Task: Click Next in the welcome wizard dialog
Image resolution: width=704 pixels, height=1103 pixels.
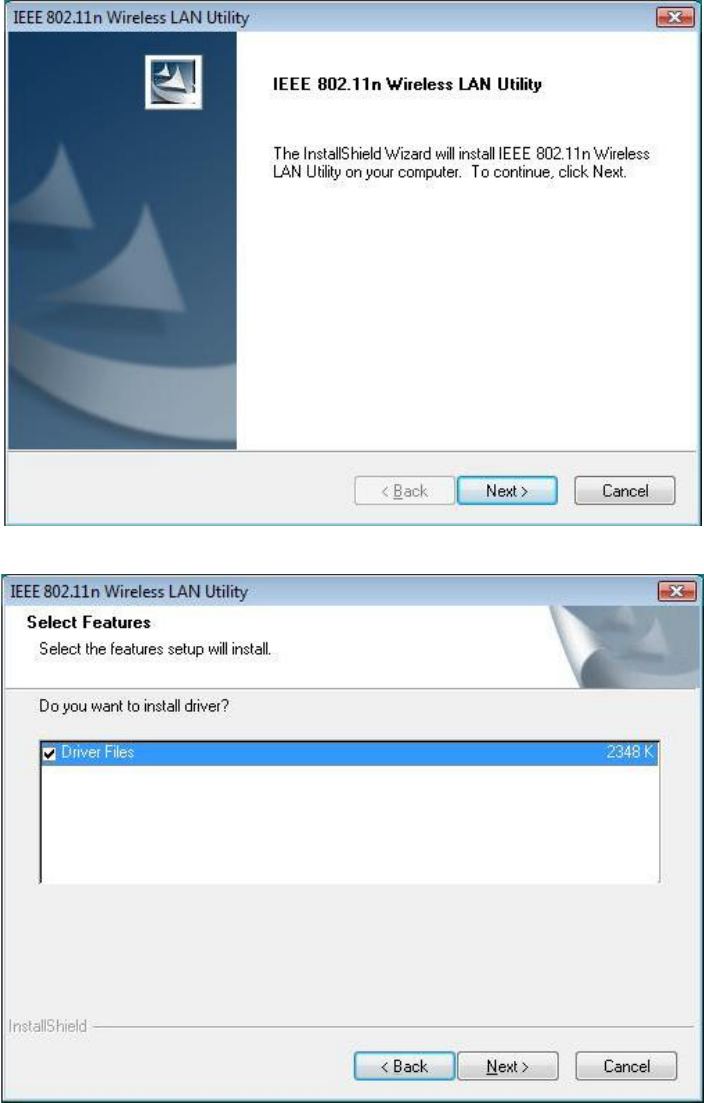Action: pyautogui.click(x=507, y=491)
